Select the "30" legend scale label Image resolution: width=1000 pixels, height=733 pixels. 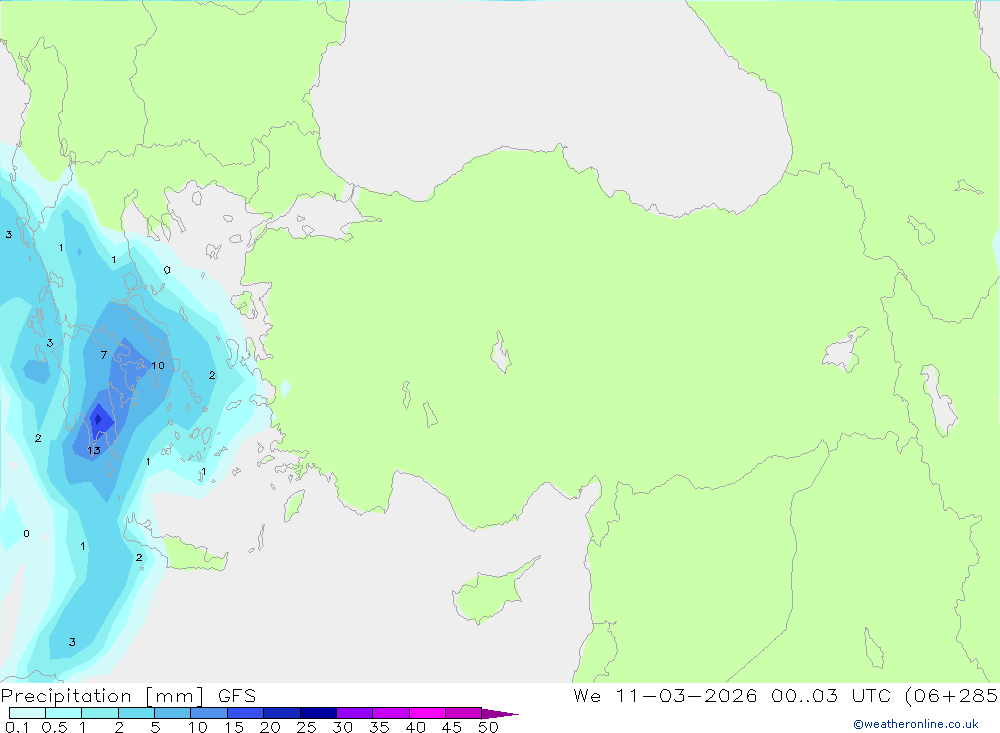(342, 727)
